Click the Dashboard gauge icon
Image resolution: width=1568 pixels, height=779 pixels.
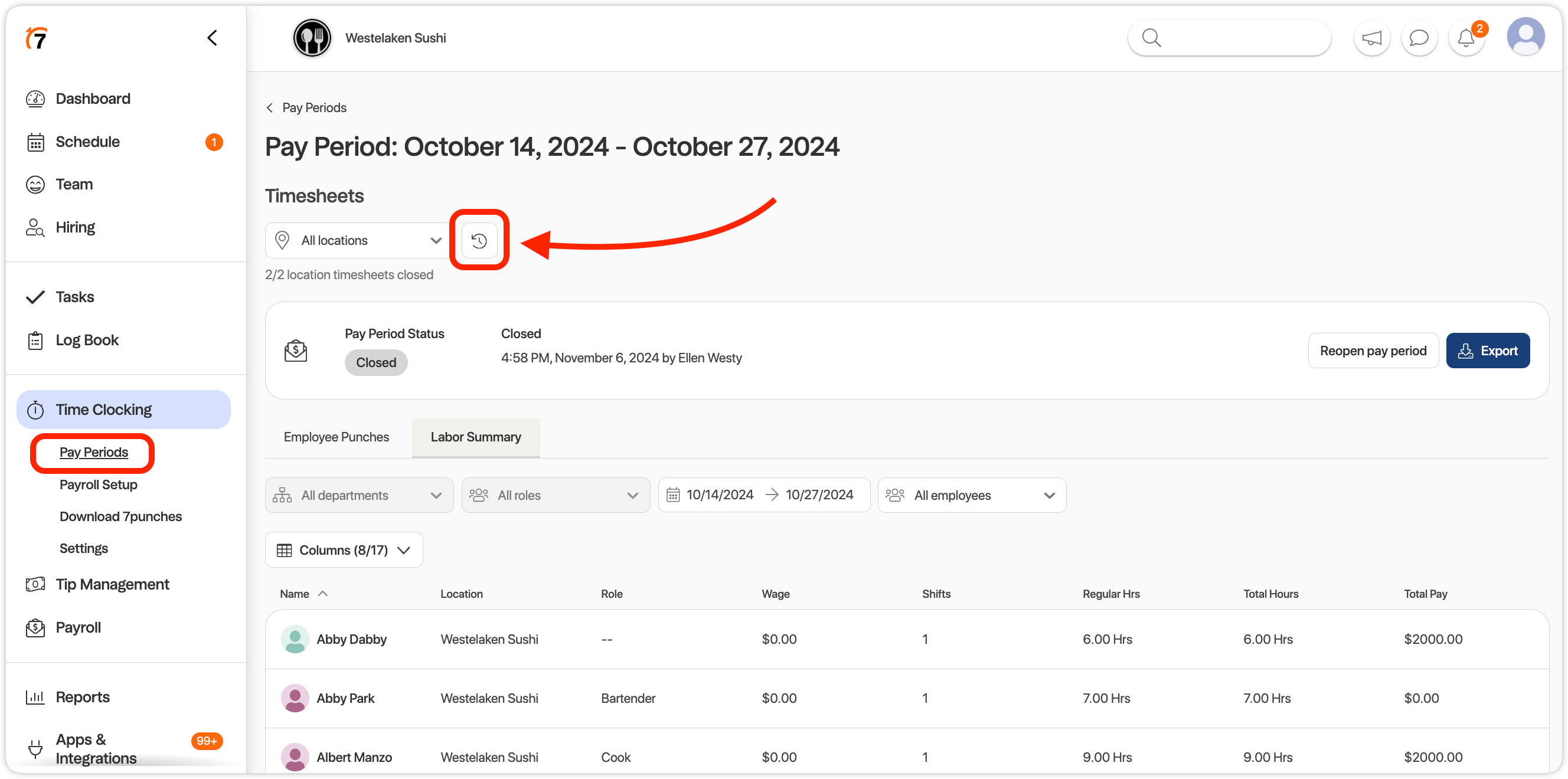pyautogui.click(x=35, y=99)
